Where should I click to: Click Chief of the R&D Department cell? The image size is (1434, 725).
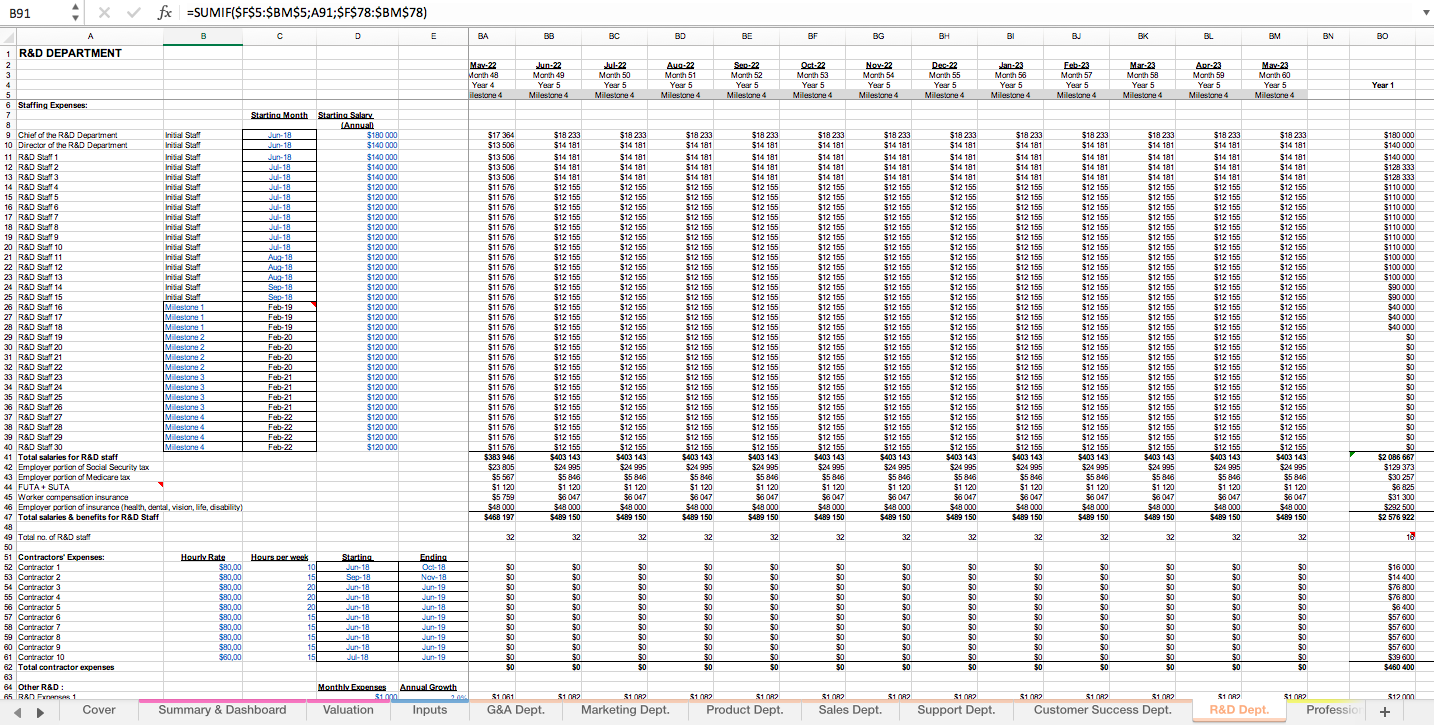pos(67,135)
